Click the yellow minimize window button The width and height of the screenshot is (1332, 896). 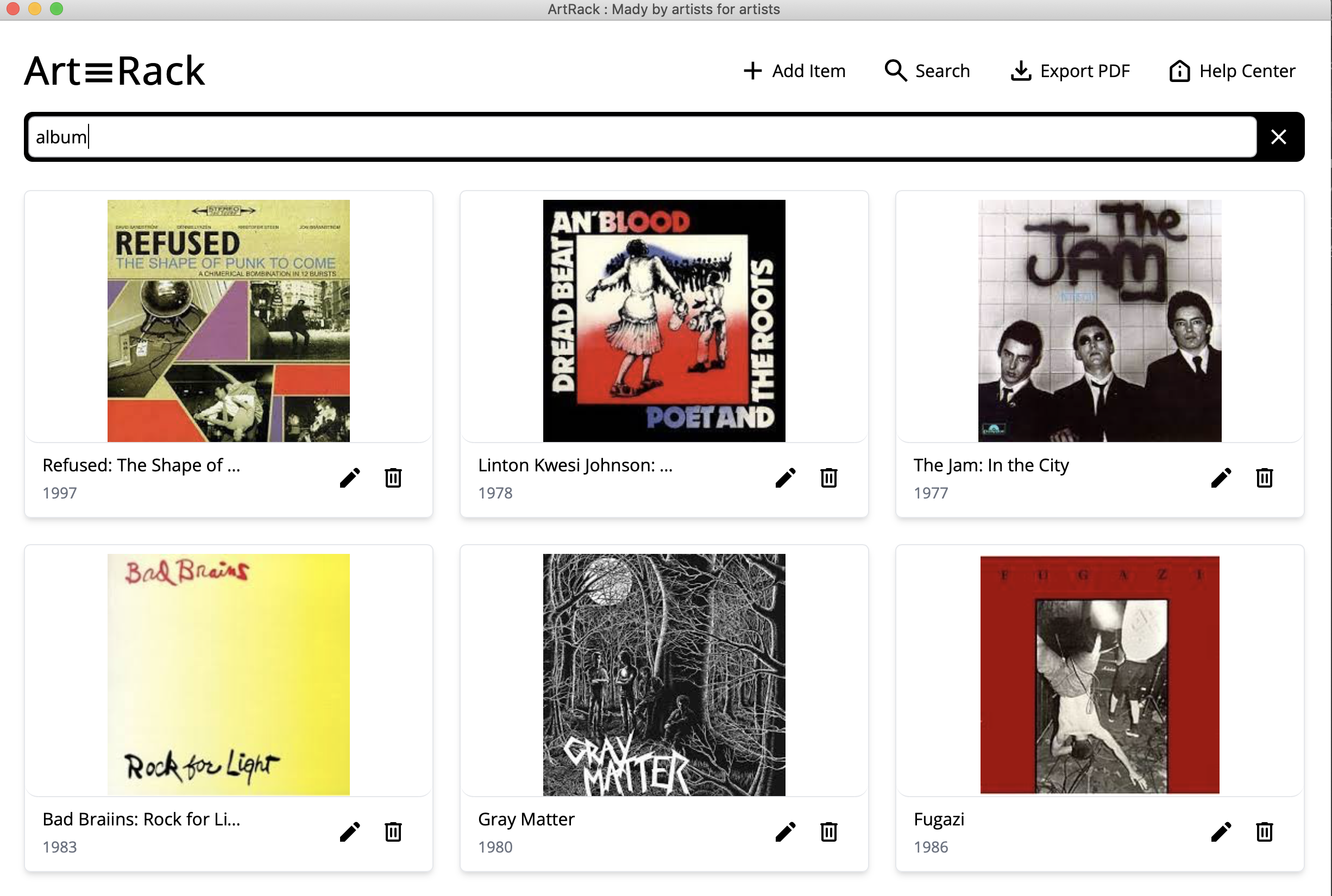pyautogui.click(x=35, y=9)
